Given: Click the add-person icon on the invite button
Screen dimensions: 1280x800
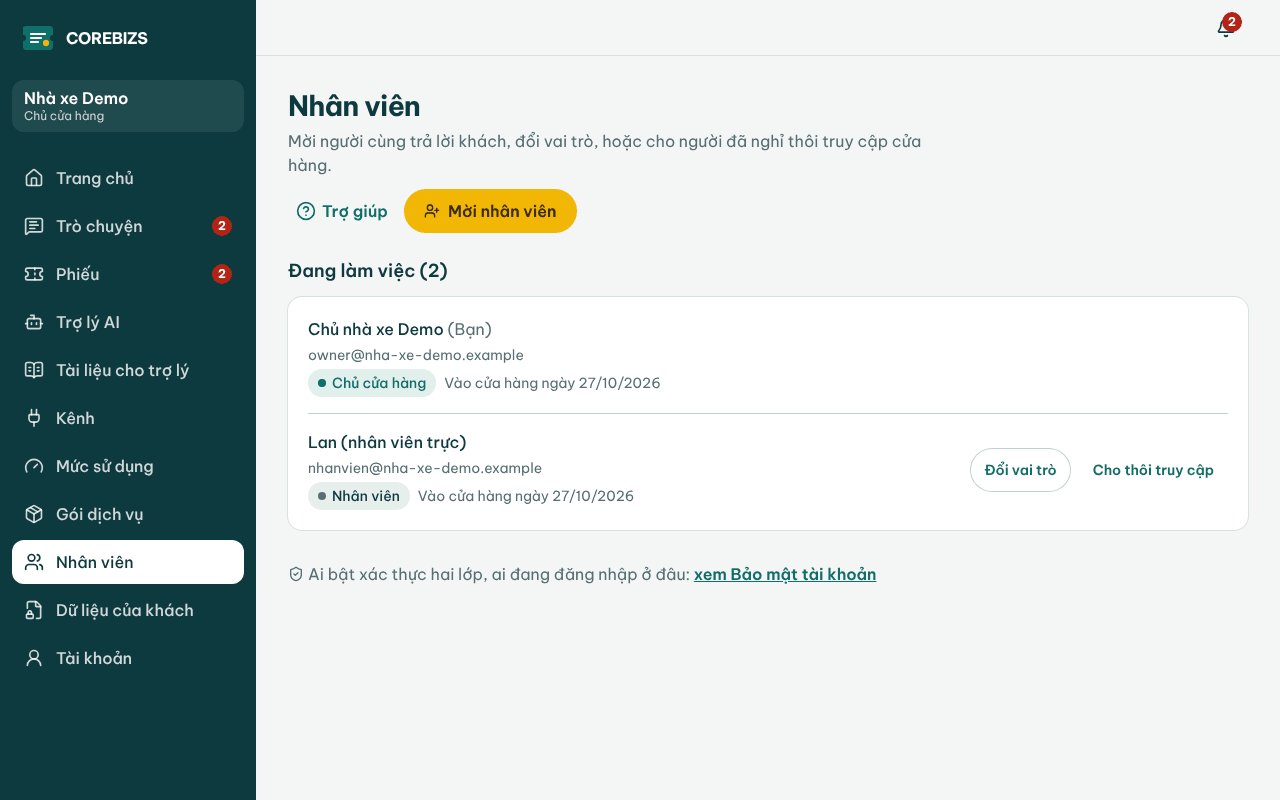Looking at the screenshot, I should (x=432, y=211).
